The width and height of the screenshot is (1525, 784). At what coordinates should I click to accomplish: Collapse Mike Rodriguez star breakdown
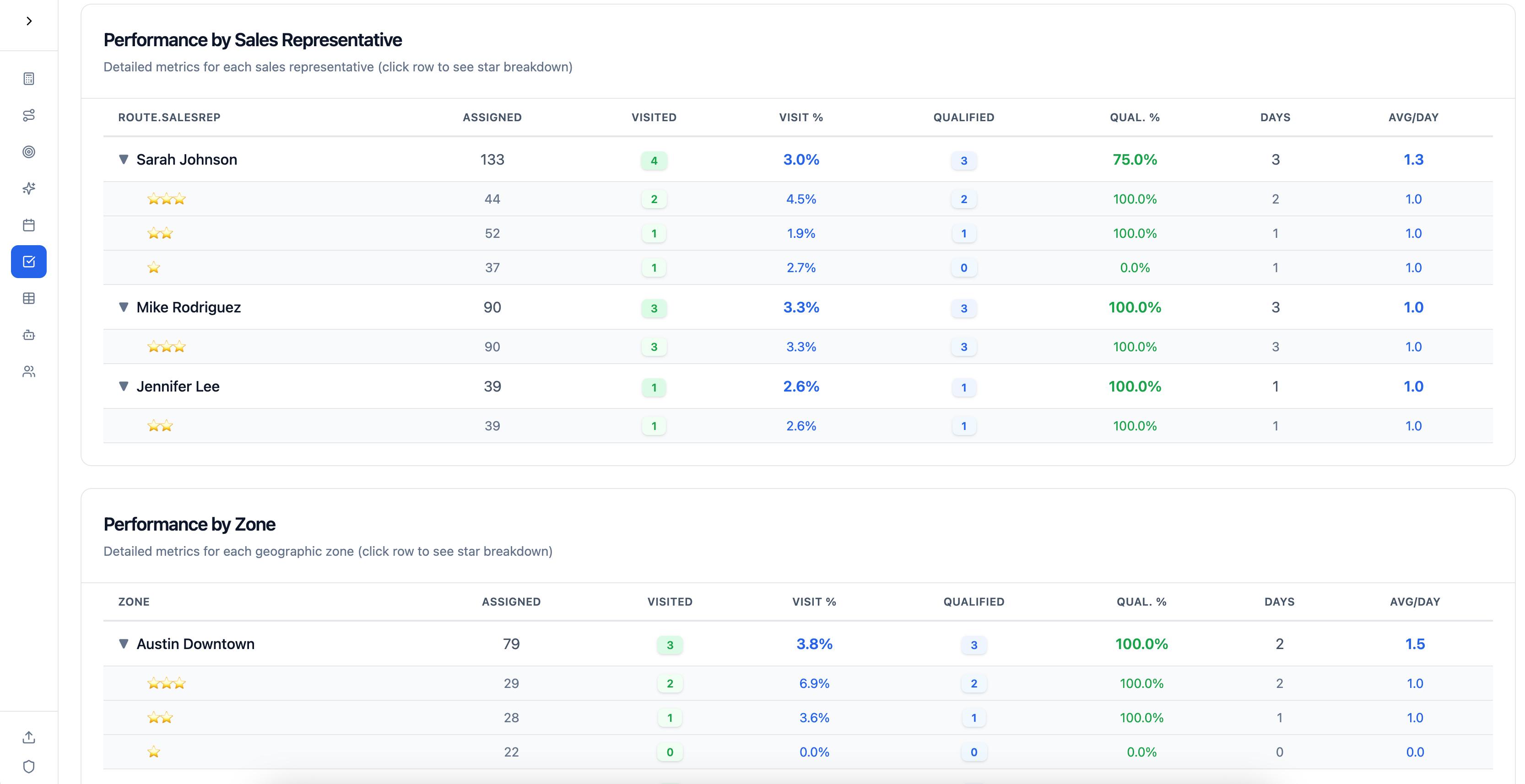(123, 307)
